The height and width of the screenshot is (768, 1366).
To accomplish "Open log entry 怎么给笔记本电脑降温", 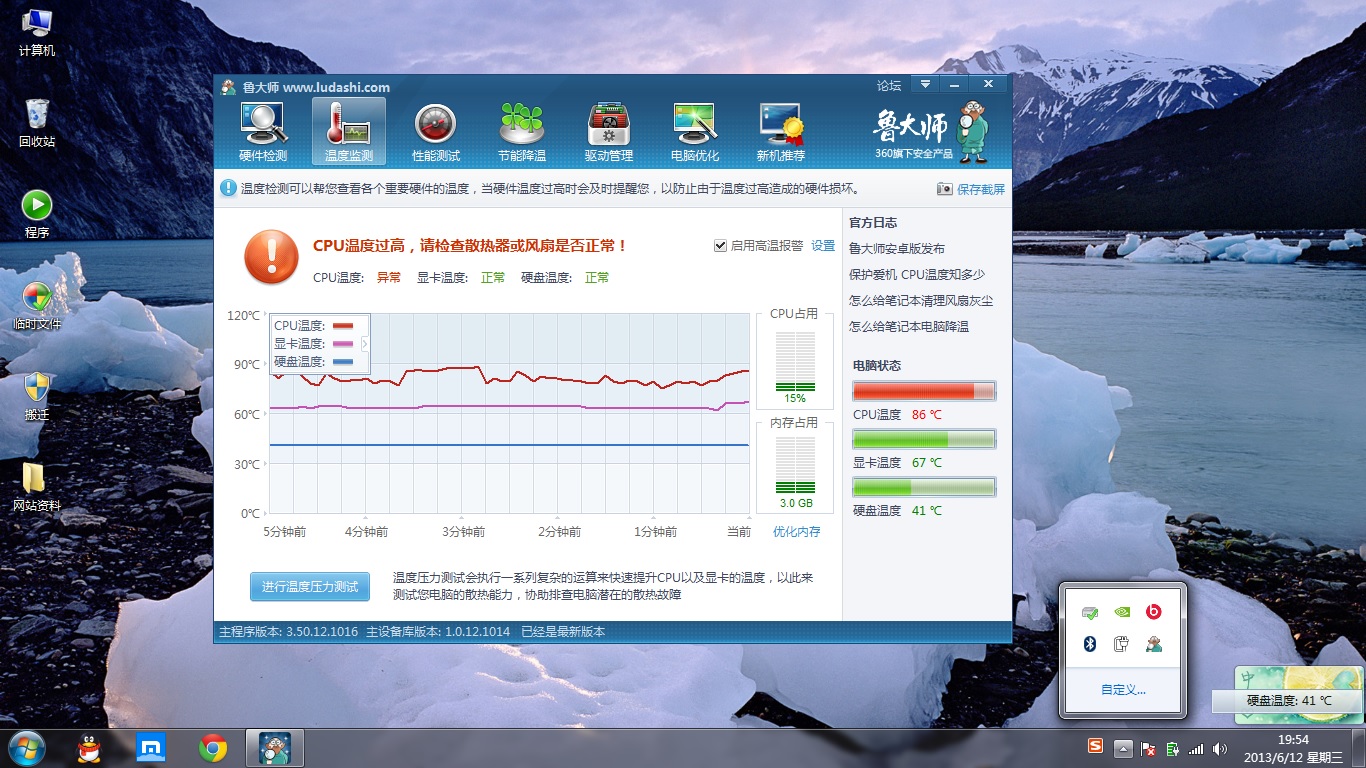I will click(909, 326).
